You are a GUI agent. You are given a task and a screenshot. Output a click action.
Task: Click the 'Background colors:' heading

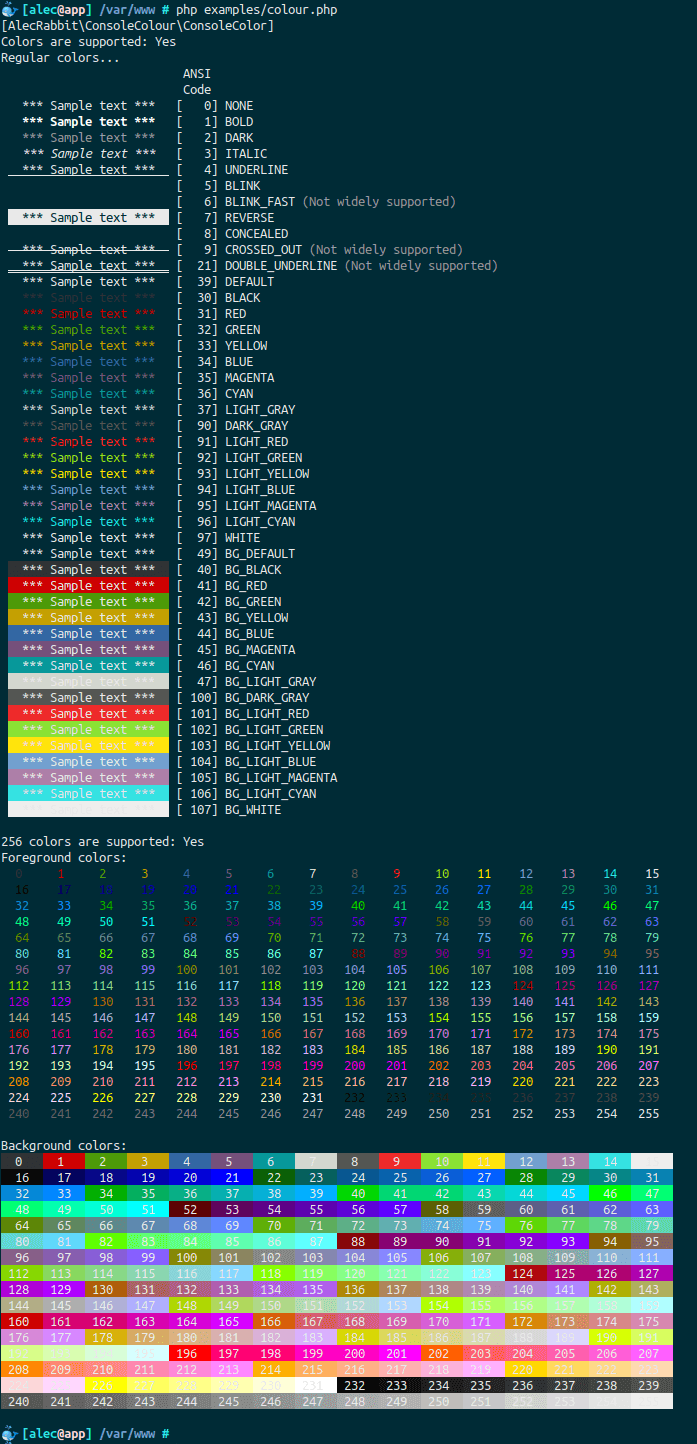[64, 1146]
